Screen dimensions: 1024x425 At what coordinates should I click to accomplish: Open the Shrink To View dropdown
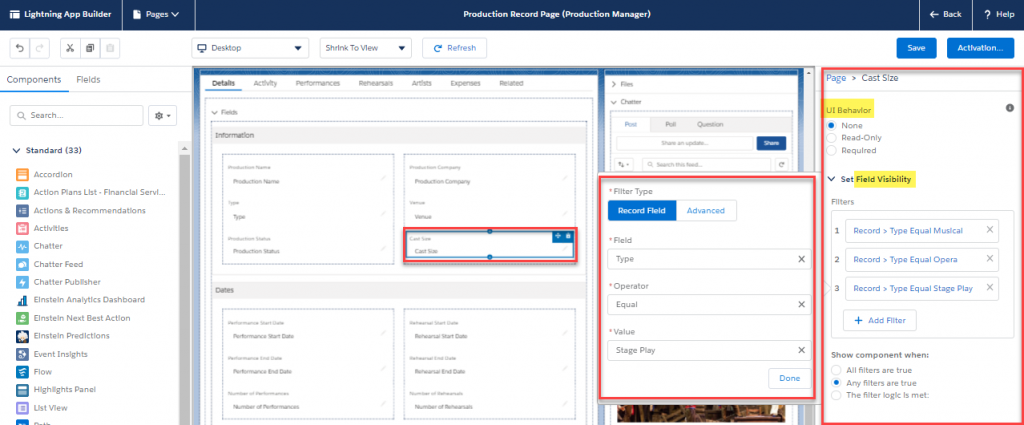(x=366, y=48)
